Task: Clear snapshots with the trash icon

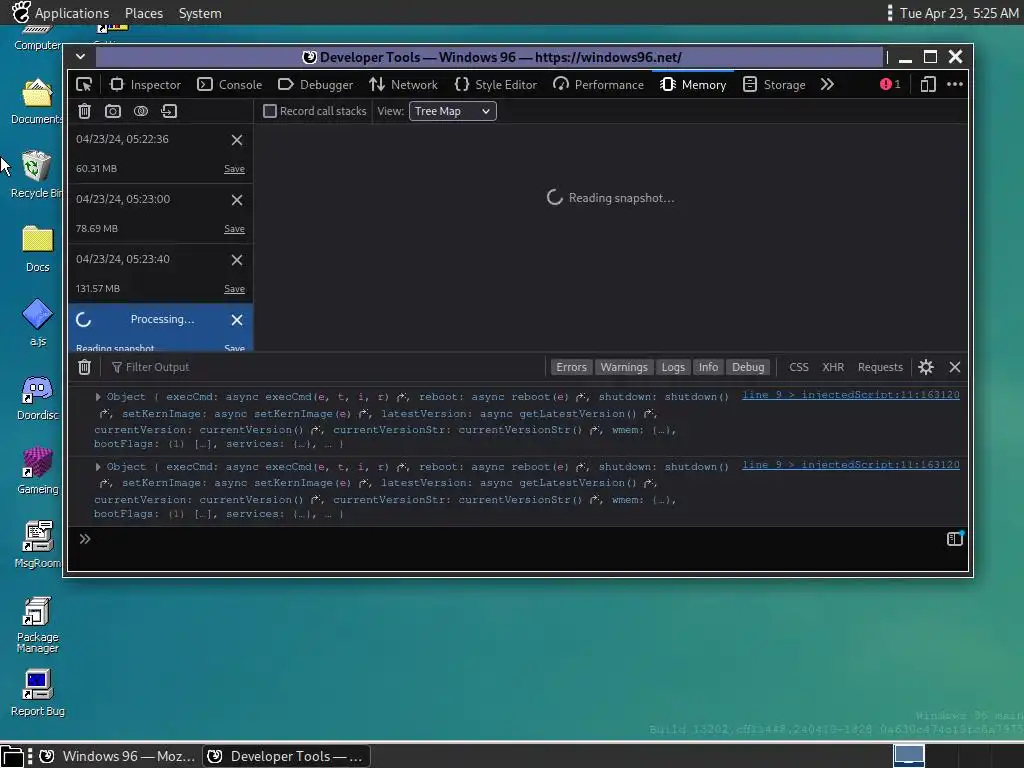Action: point(84,111)
